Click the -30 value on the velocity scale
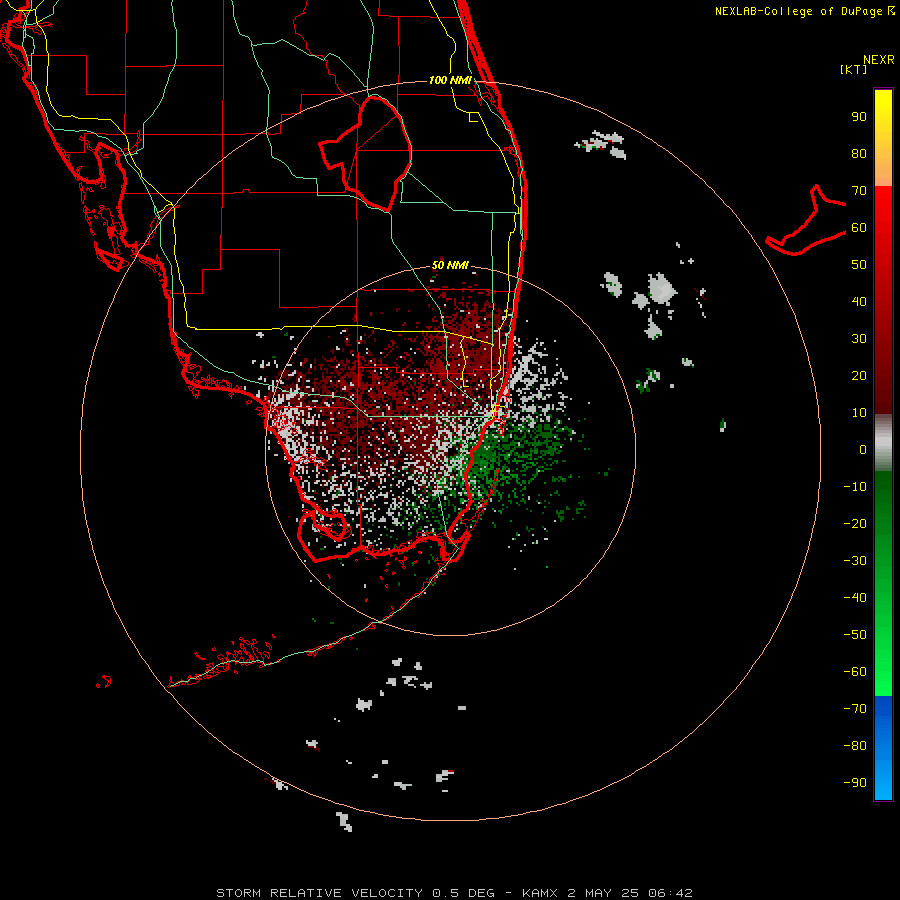 click(855, 561)
